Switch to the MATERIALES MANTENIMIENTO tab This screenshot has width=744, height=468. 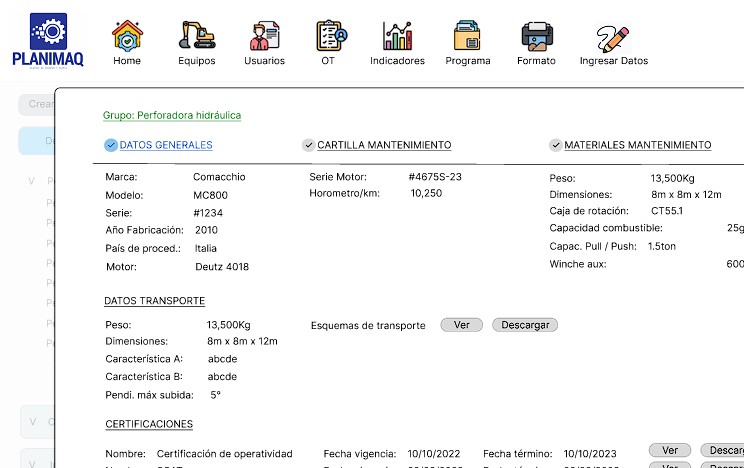pyautogui.click(x=637, y=145)
